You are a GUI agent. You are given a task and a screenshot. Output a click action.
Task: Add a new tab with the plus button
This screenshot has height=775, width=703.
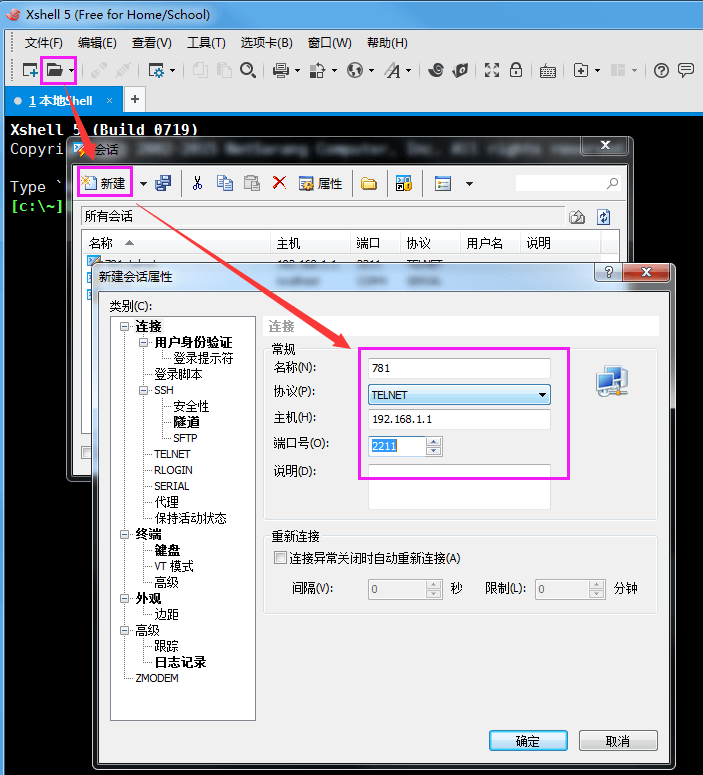coord(134,99)
